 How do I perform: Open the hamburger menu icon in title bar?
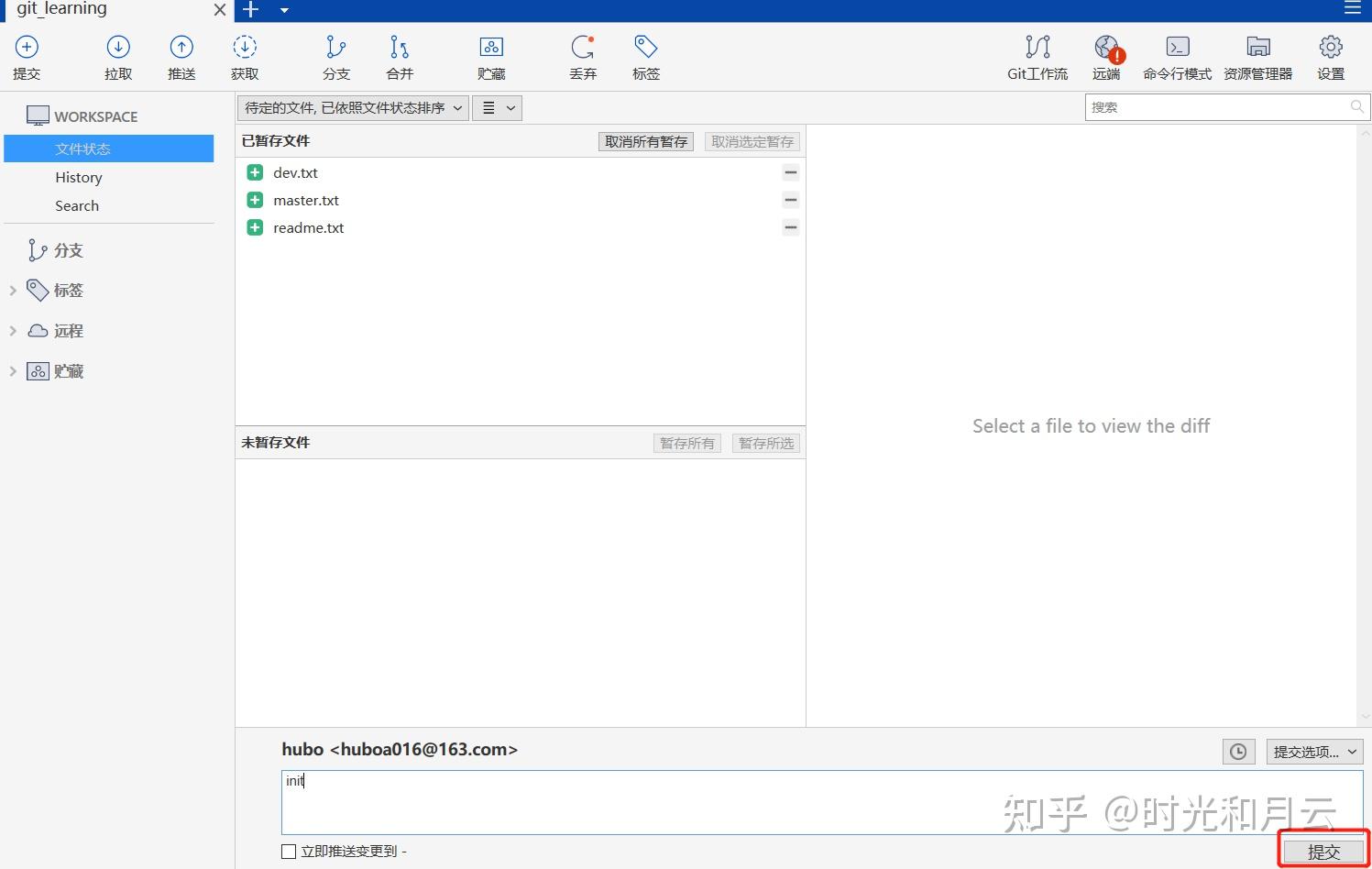[x=1353, y=8]
